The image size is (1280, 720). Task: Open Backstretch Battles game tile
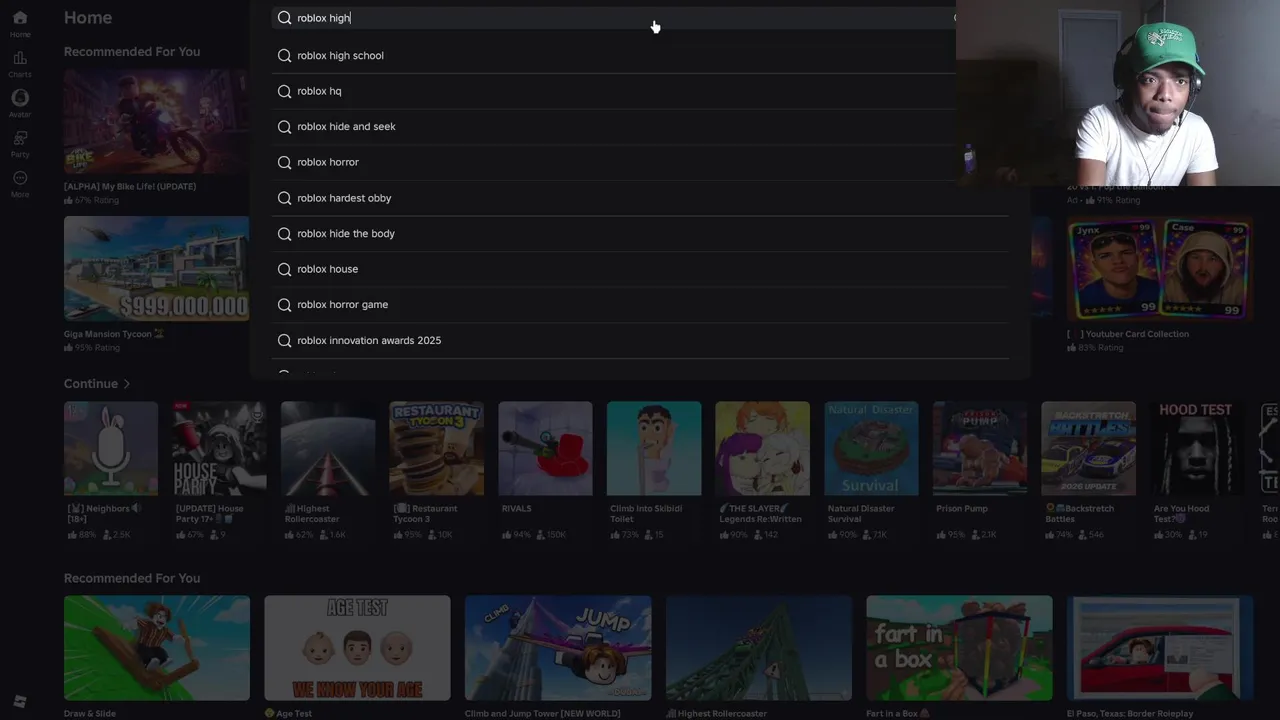point(1088,448)
